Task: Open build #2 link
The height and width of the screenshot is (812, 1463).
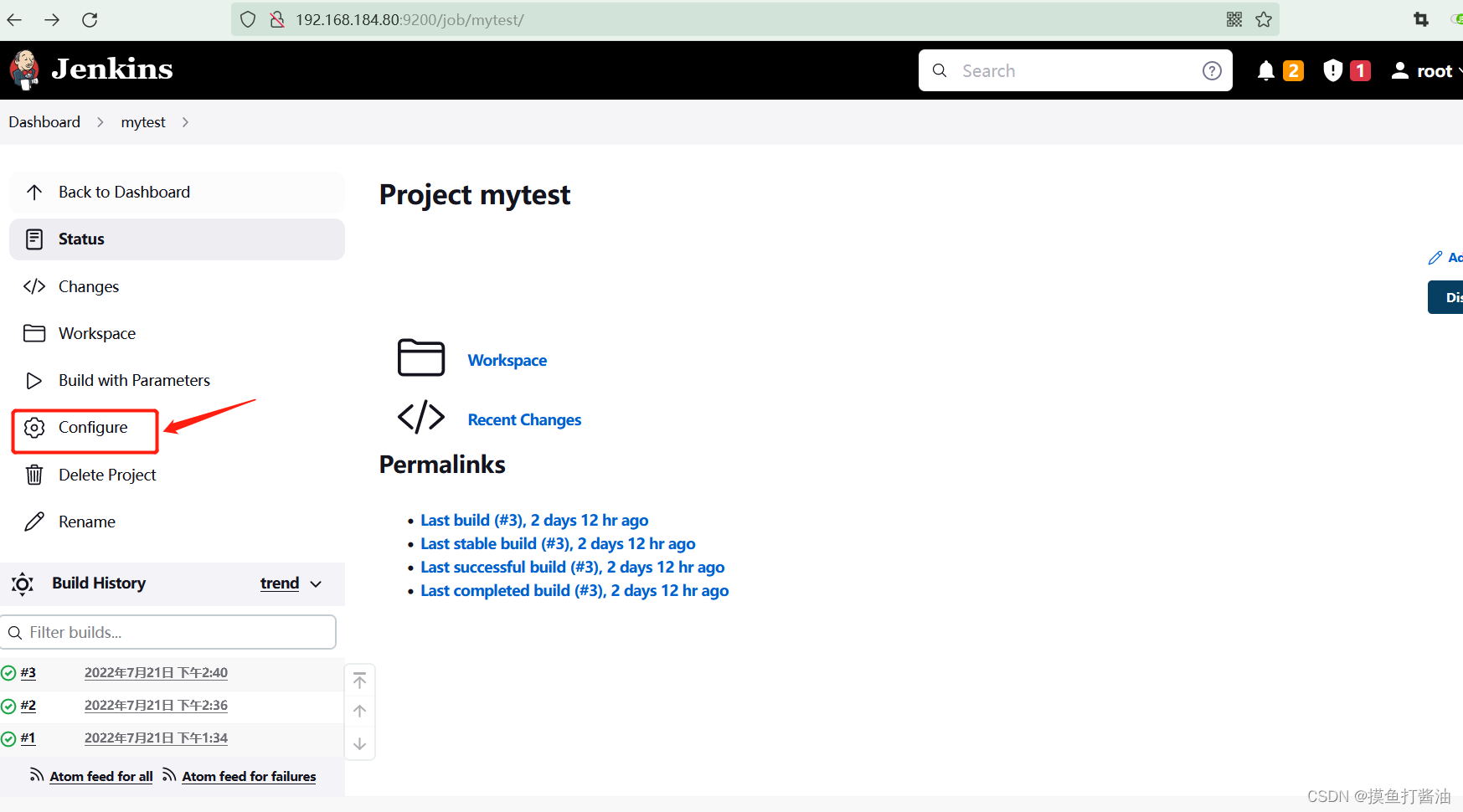Action: 28,705
